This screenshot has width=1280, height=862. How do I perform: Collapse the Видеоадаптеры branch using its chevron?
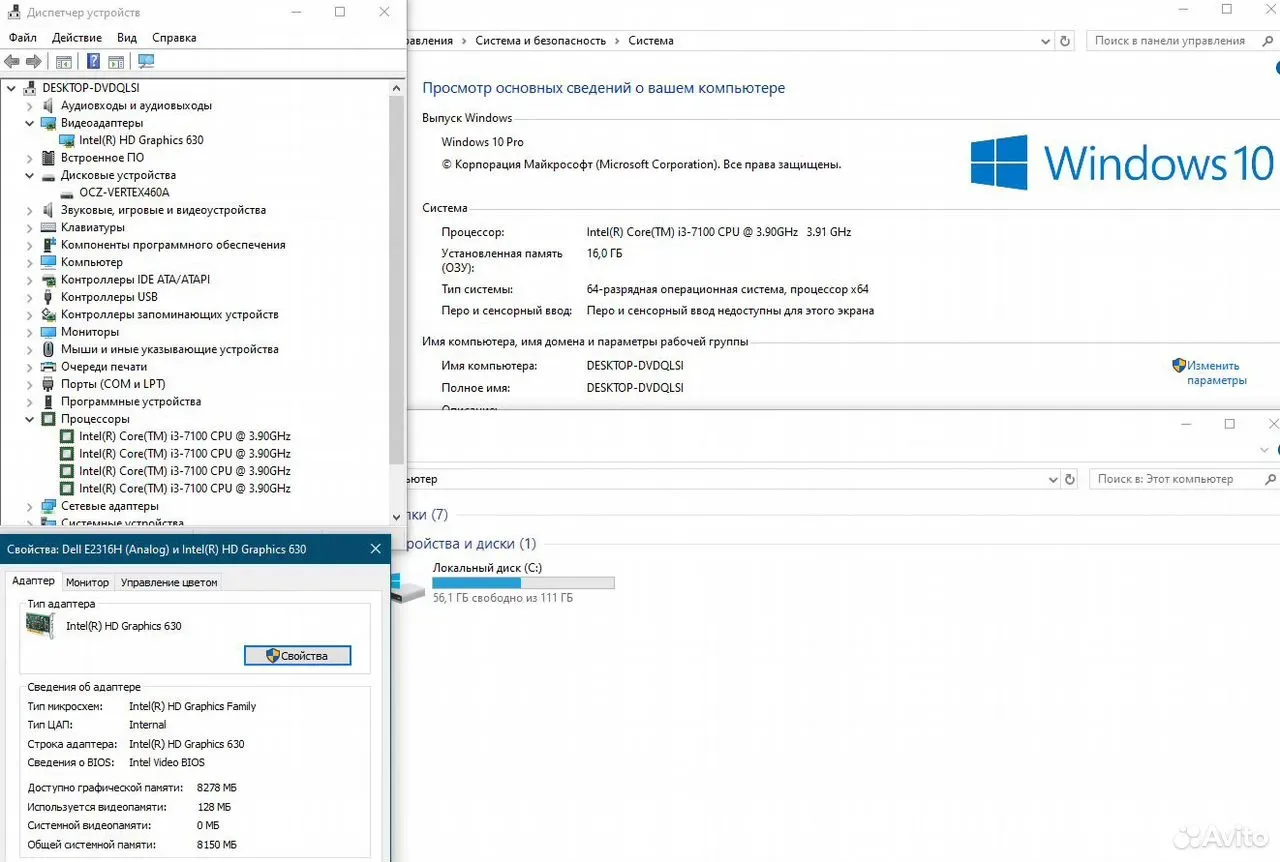(29, 123)
